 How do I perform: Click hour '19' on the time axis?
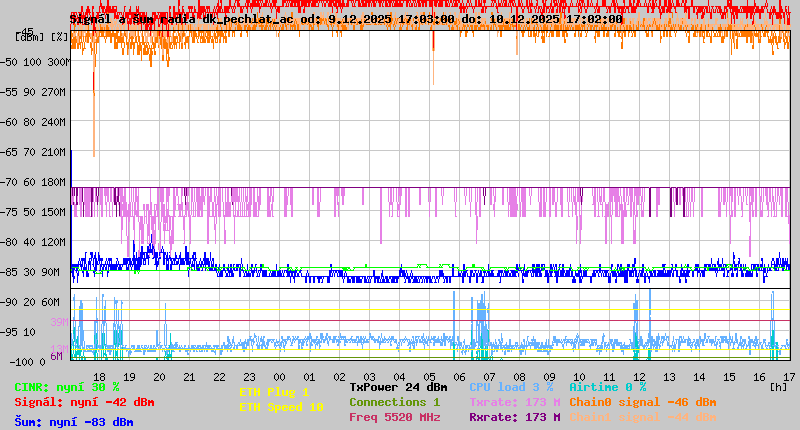click(x=130, y=377)
